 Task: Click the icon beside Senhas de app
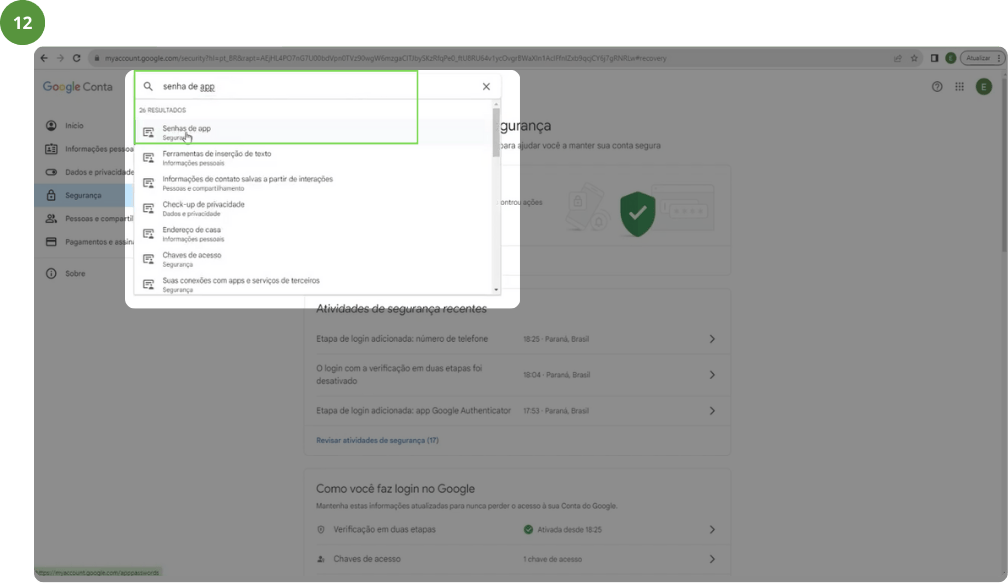click(x=148, y=132)
